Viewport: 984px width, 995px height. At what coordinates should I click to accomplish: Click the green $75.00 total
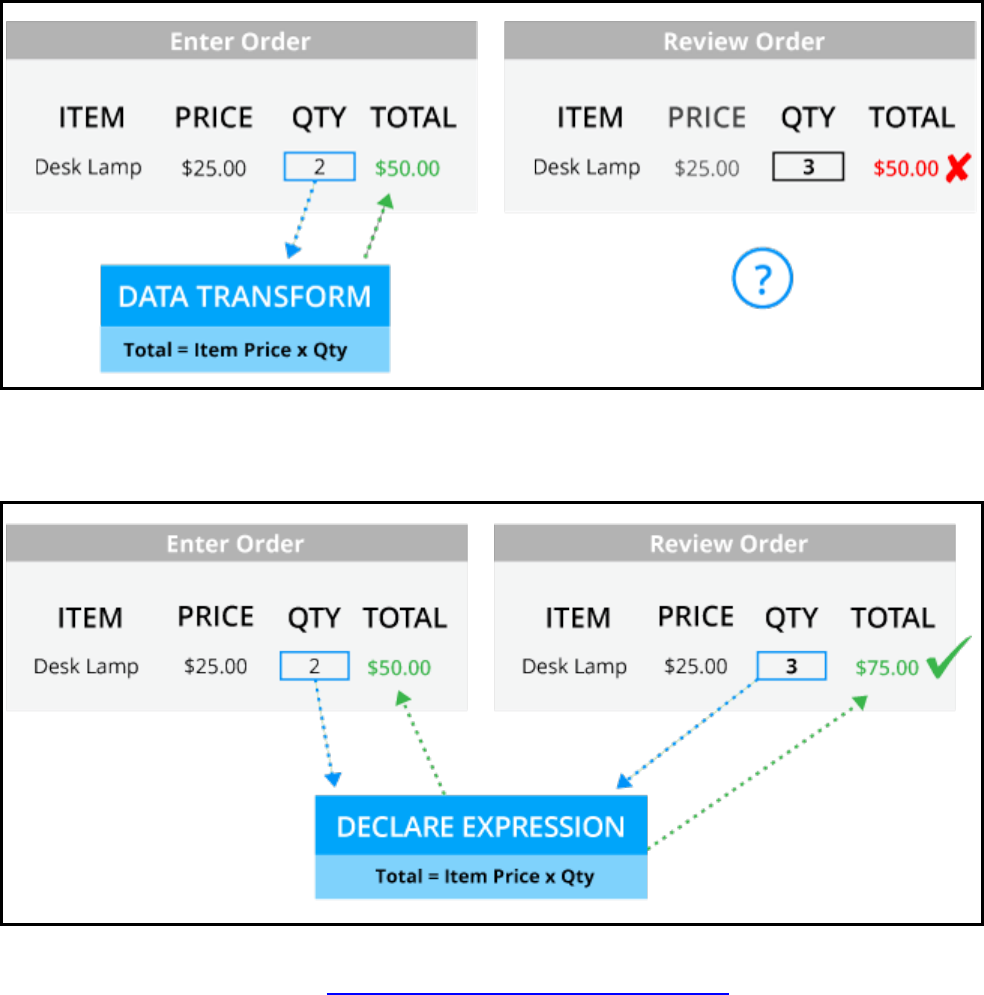coord(886,667)
